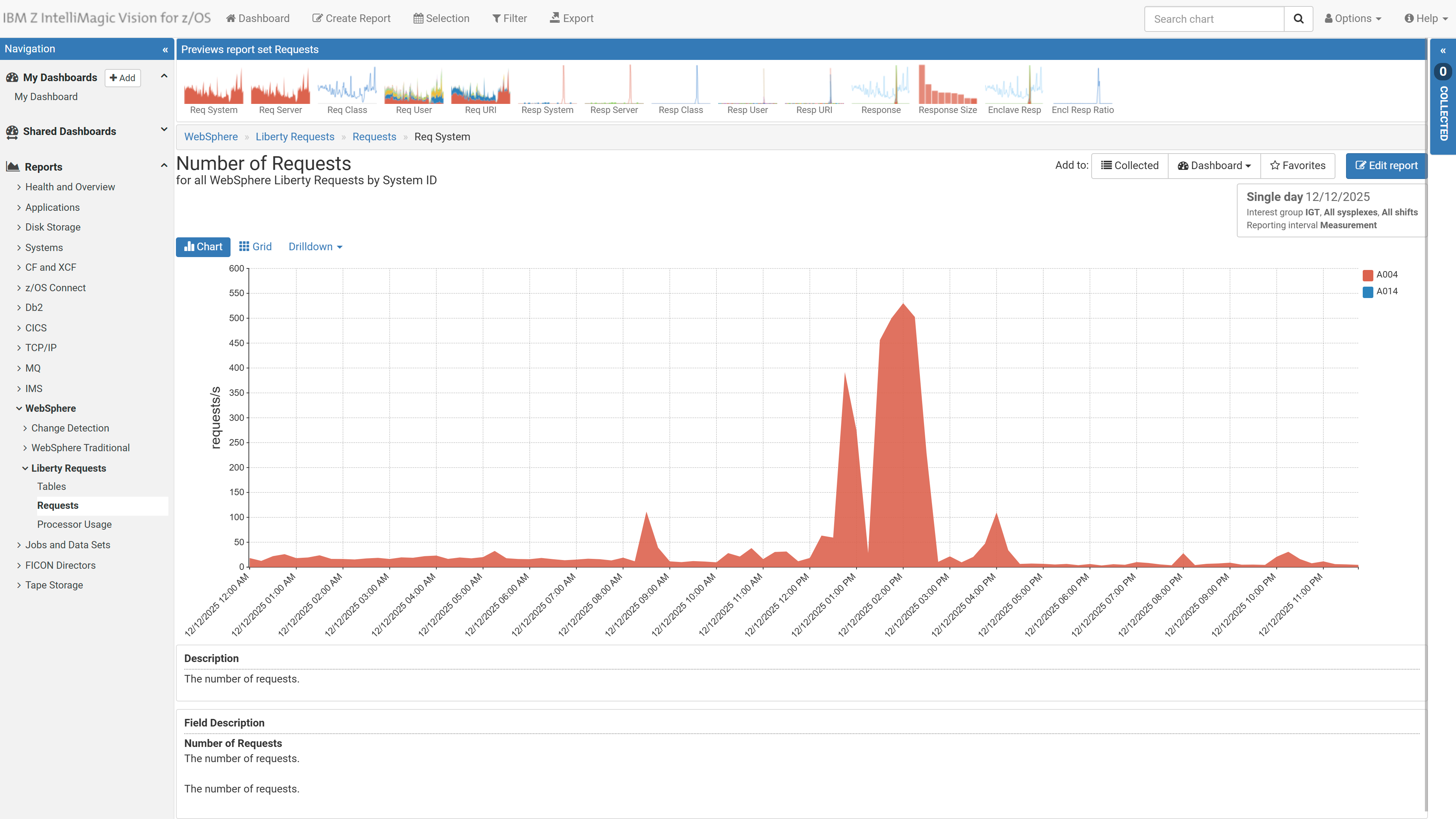
Task: Expand the Change Detection node
Action: (x=25, y=428)
